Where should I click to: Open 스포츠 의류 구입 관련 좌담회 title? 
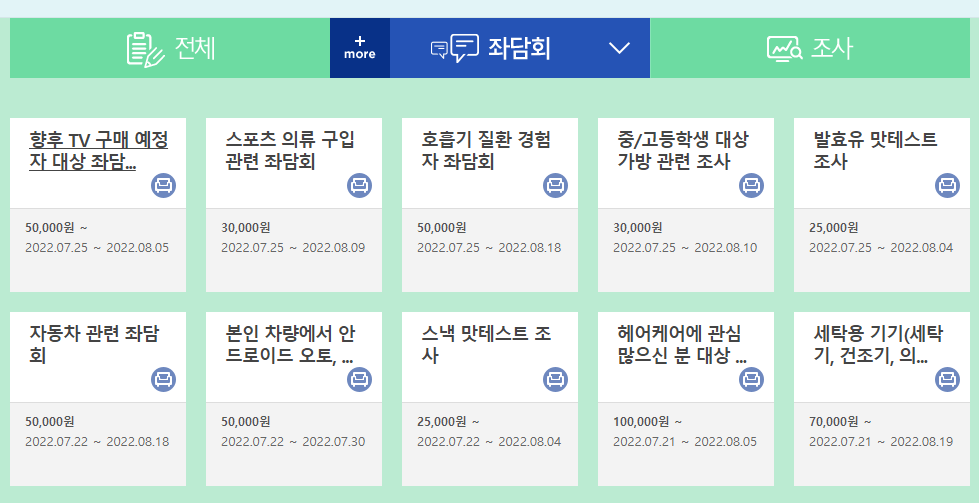pos(290,150)
